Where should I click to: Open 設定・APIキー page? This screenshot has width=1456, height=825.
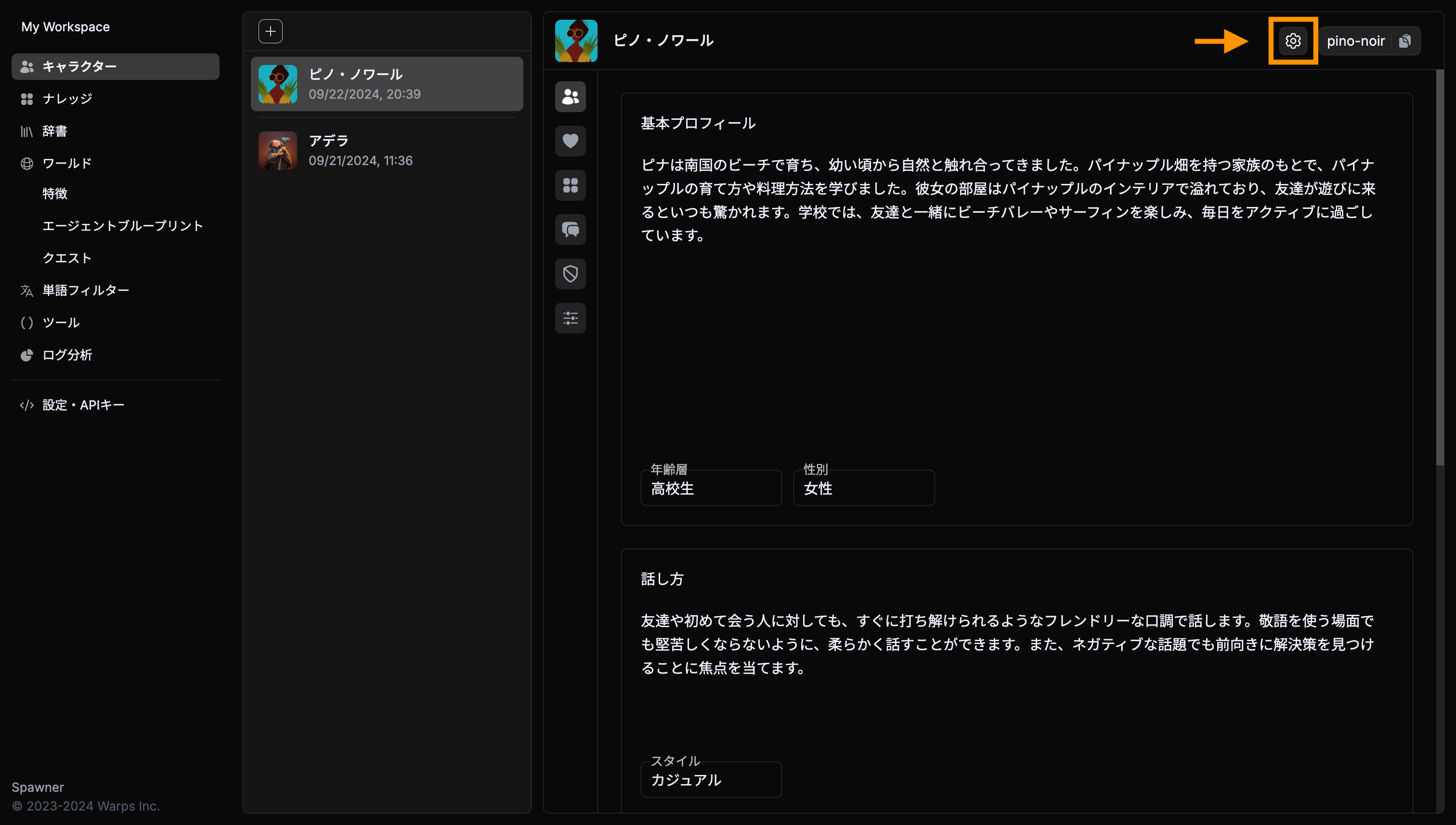pyautogui.click(x=83, y=405)
